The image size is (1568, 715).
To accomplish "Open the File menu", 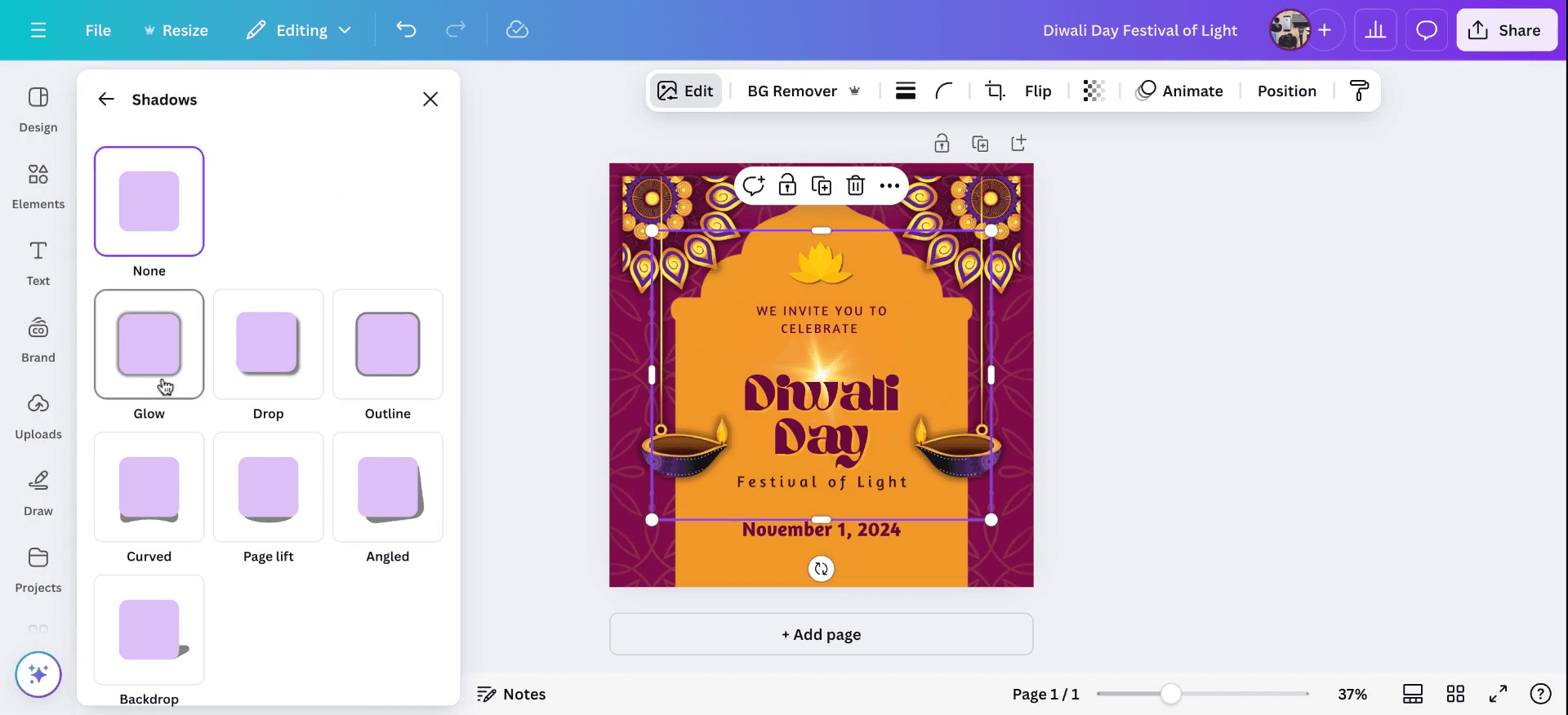I will (x=98, y=30).
